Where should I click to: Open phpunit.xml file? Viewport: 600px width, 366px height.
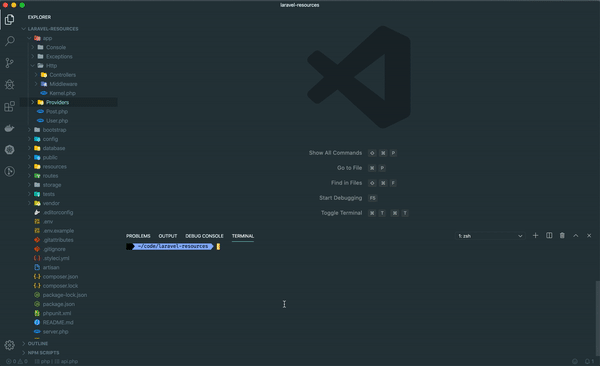coord(57,314)
